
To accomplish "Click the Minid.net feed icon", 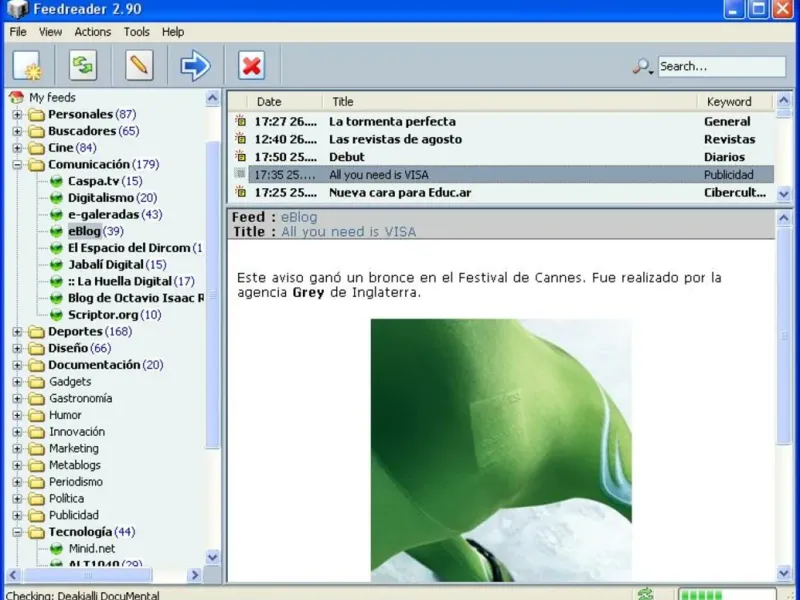I will (56, 549).
